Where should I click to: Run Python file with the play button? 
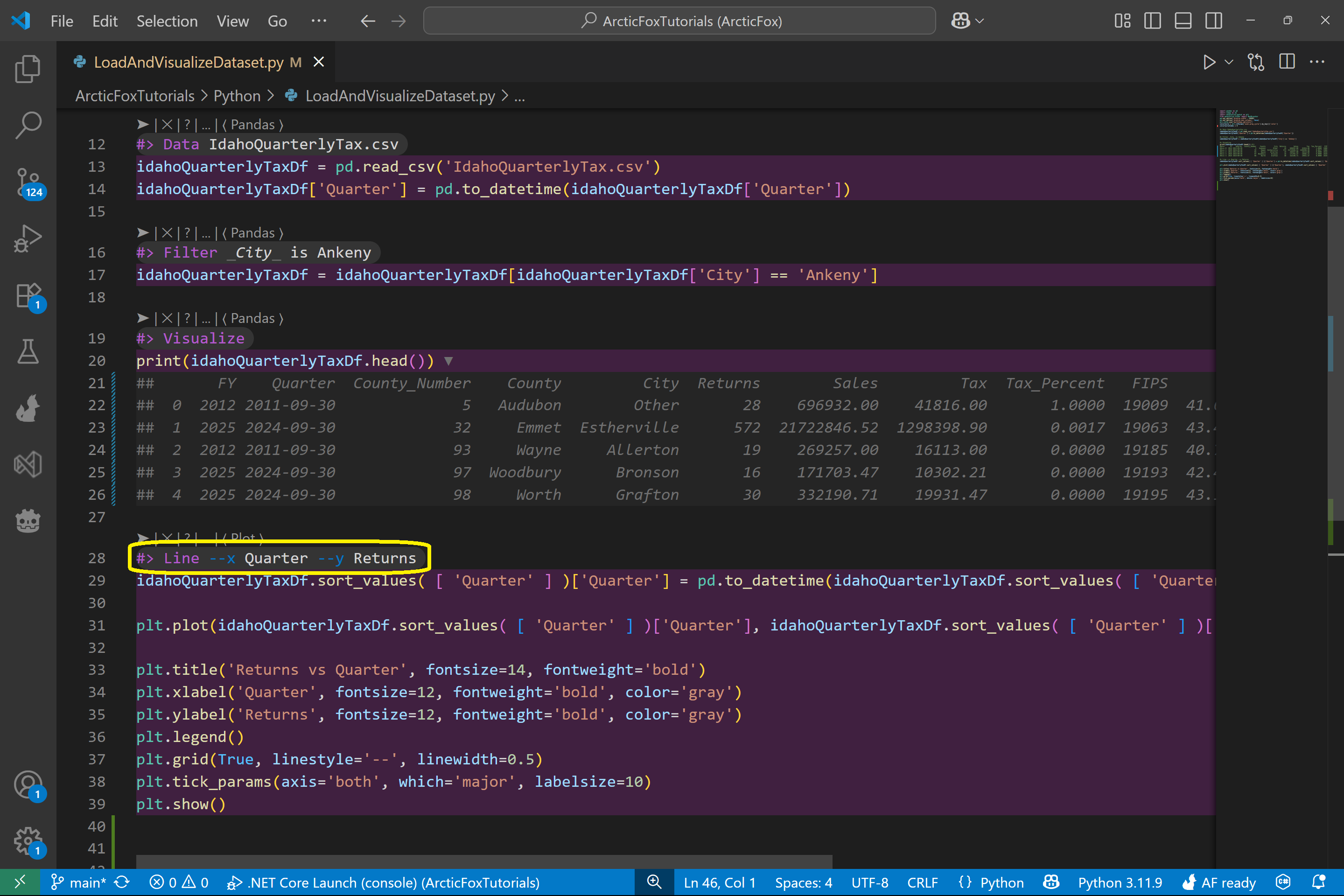1209,62
